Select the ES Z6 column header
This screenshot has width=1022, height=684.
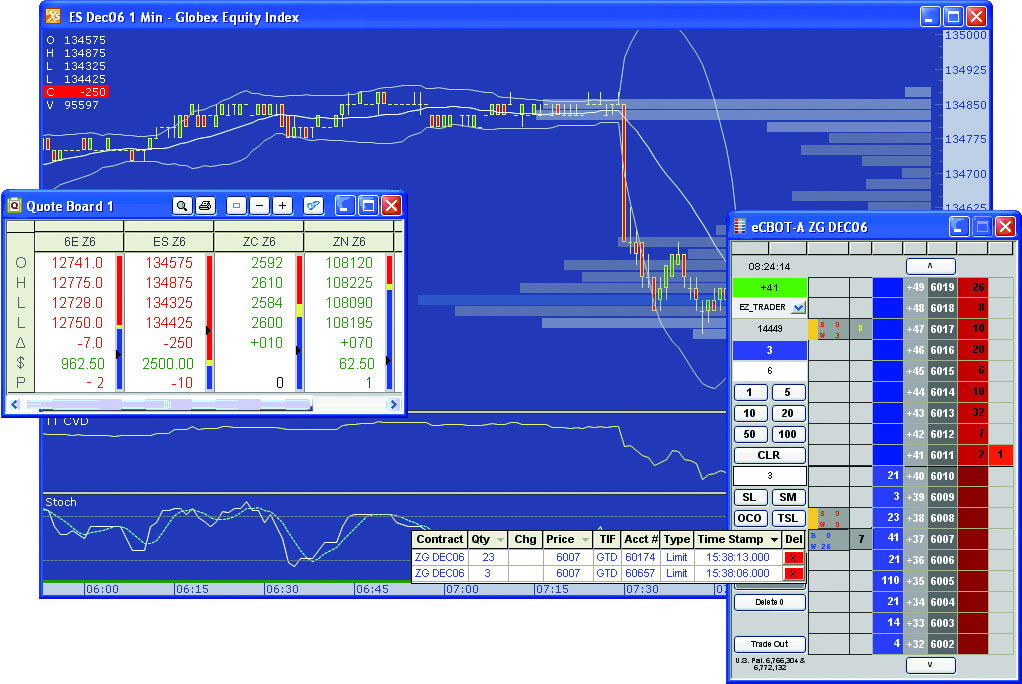[x=169, y=242]
